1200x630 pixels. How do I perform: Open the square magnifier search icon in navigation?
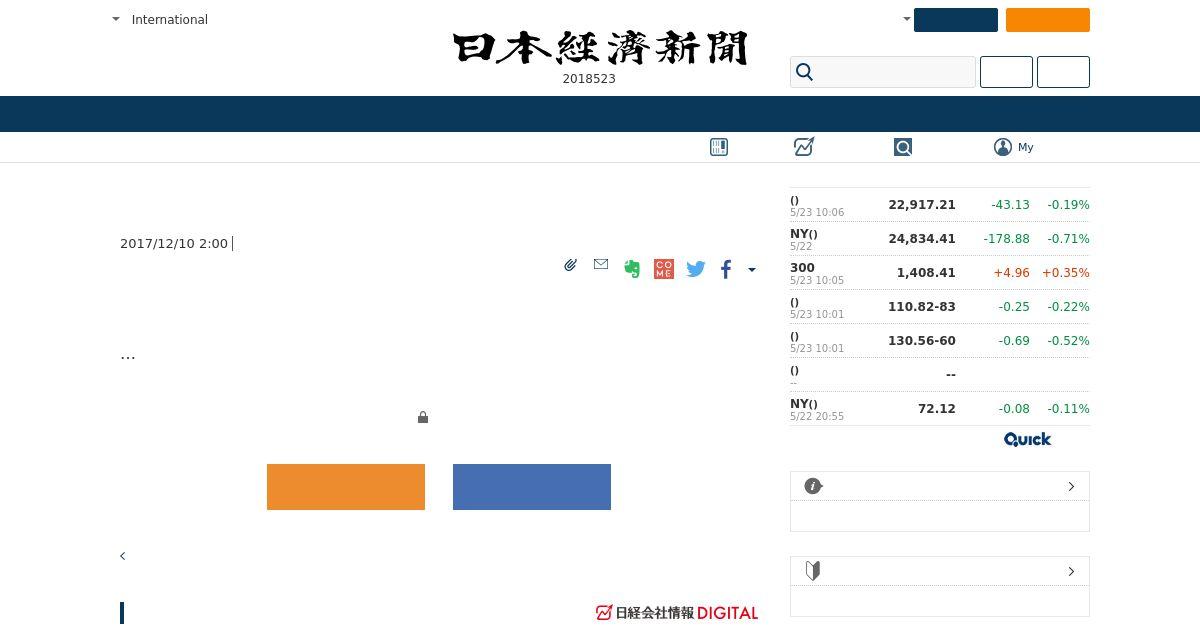point(903,147)
